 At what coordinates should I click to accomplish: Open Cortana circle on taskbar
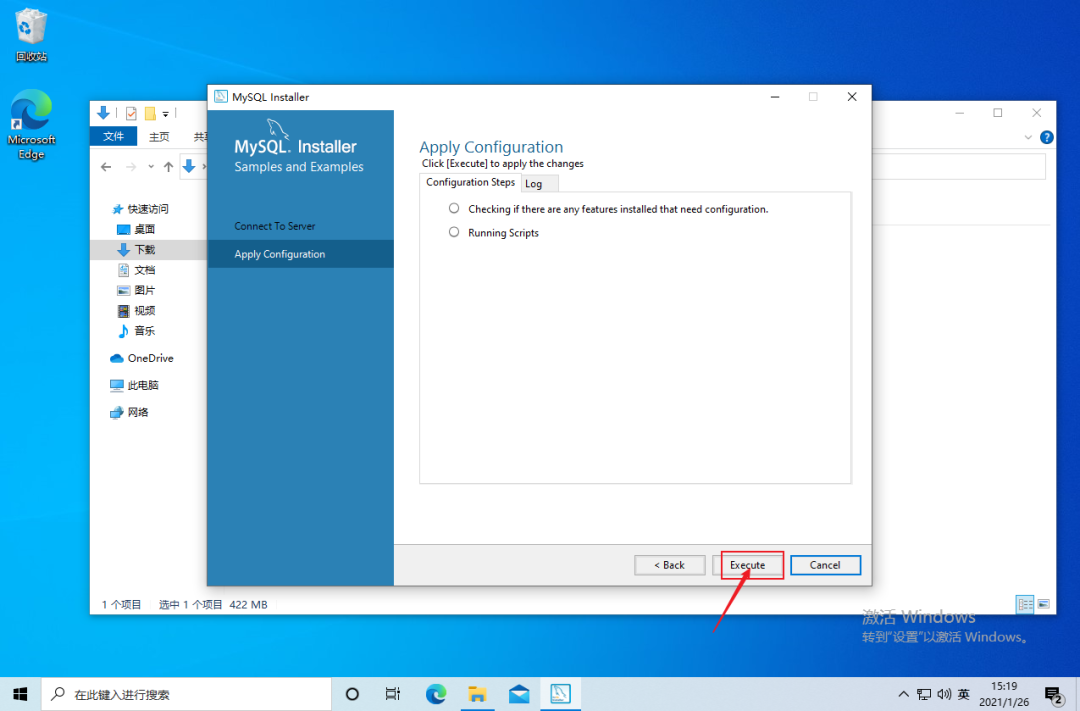pos(352,694)
